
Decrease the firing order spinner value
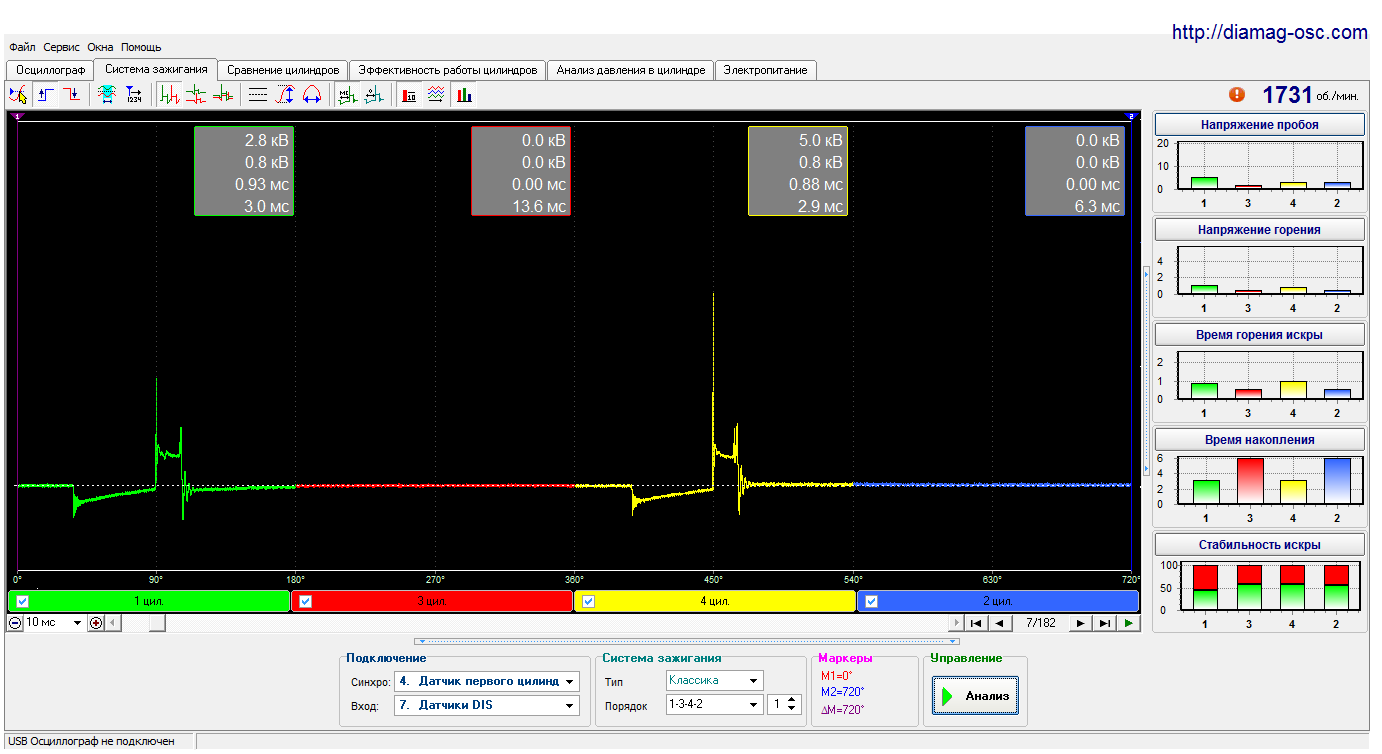pos(793,709)
